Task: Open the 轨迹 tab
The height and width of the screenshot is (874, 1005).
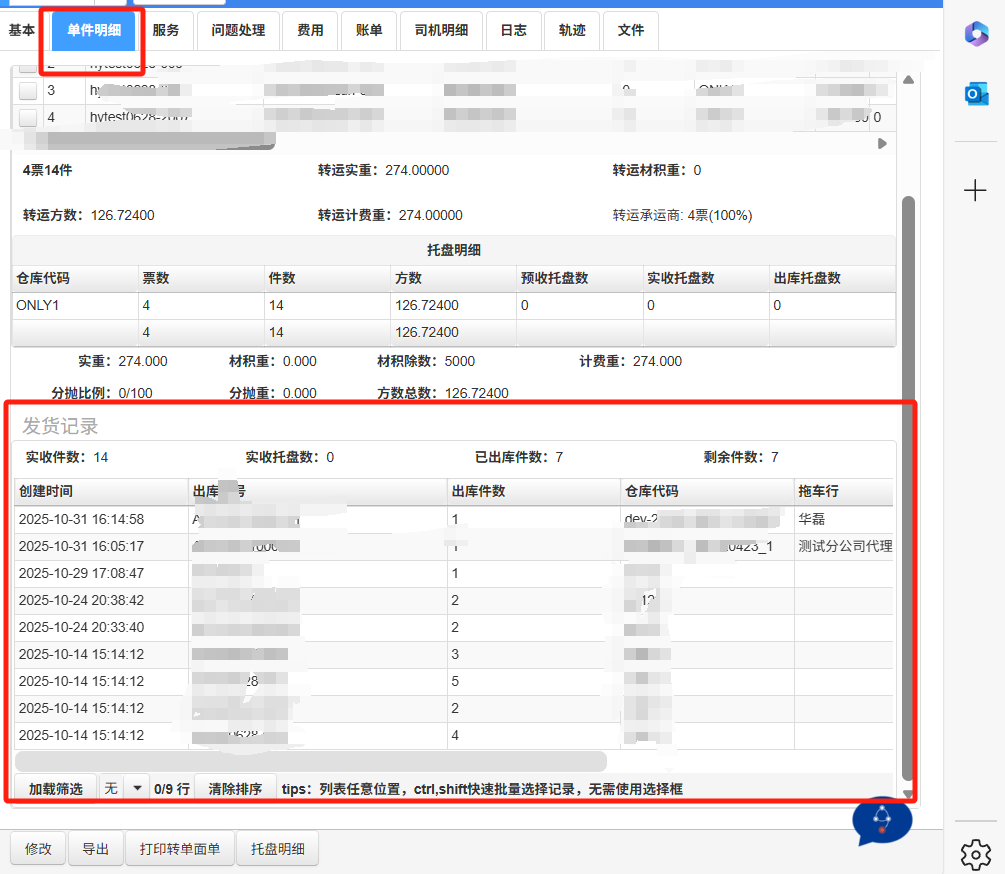Action: 572,30
